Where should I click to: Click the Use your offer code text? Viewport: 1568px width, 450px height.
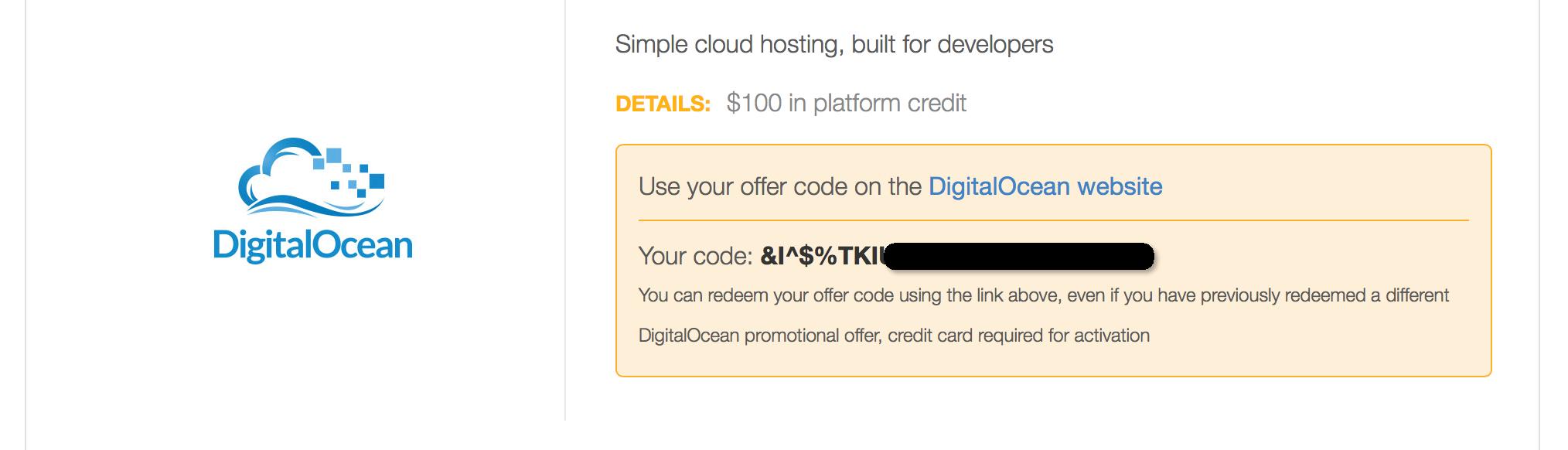(780, 186)
